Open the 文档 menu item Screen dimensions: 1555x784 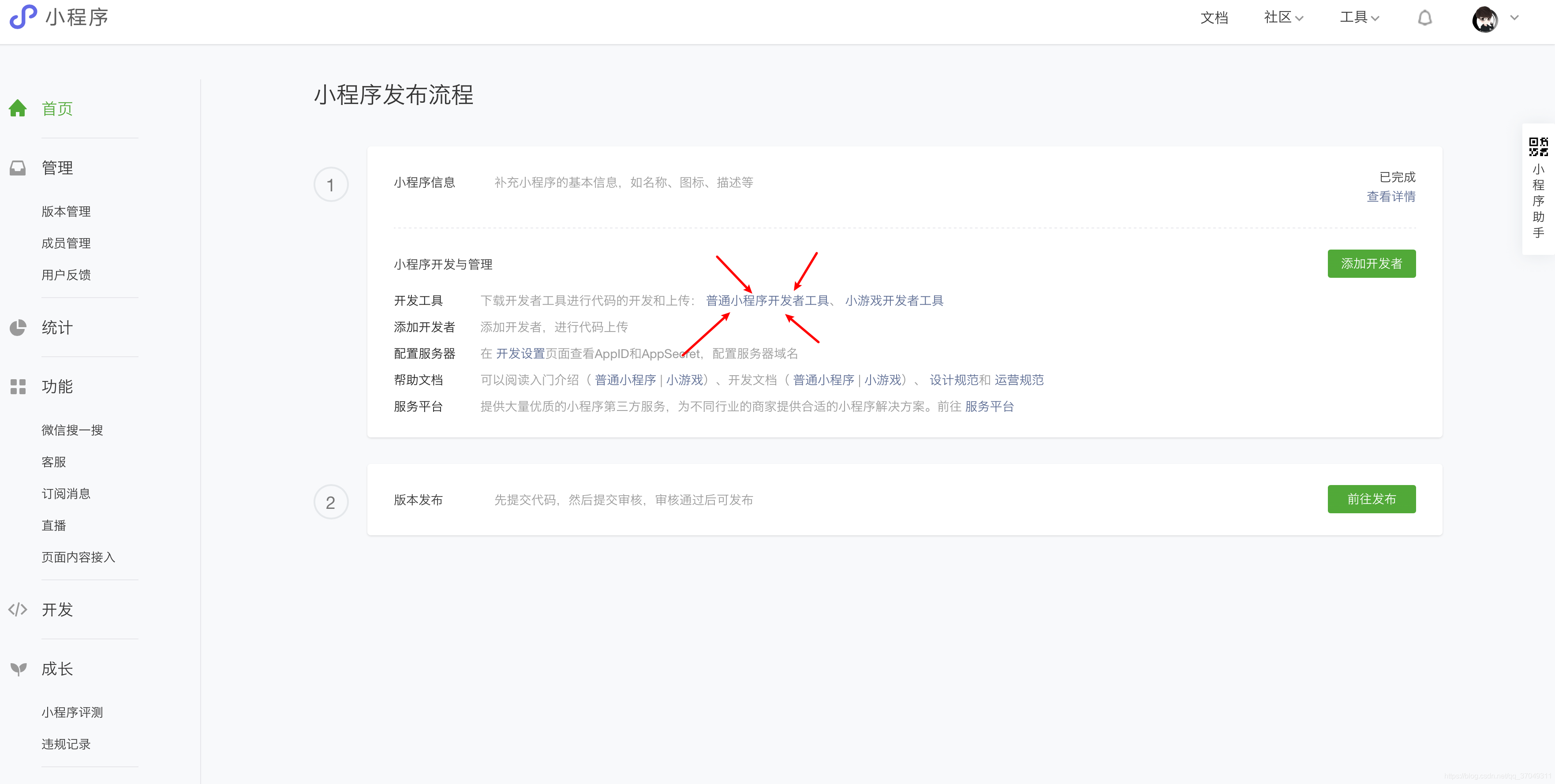tap(1215, 17)
